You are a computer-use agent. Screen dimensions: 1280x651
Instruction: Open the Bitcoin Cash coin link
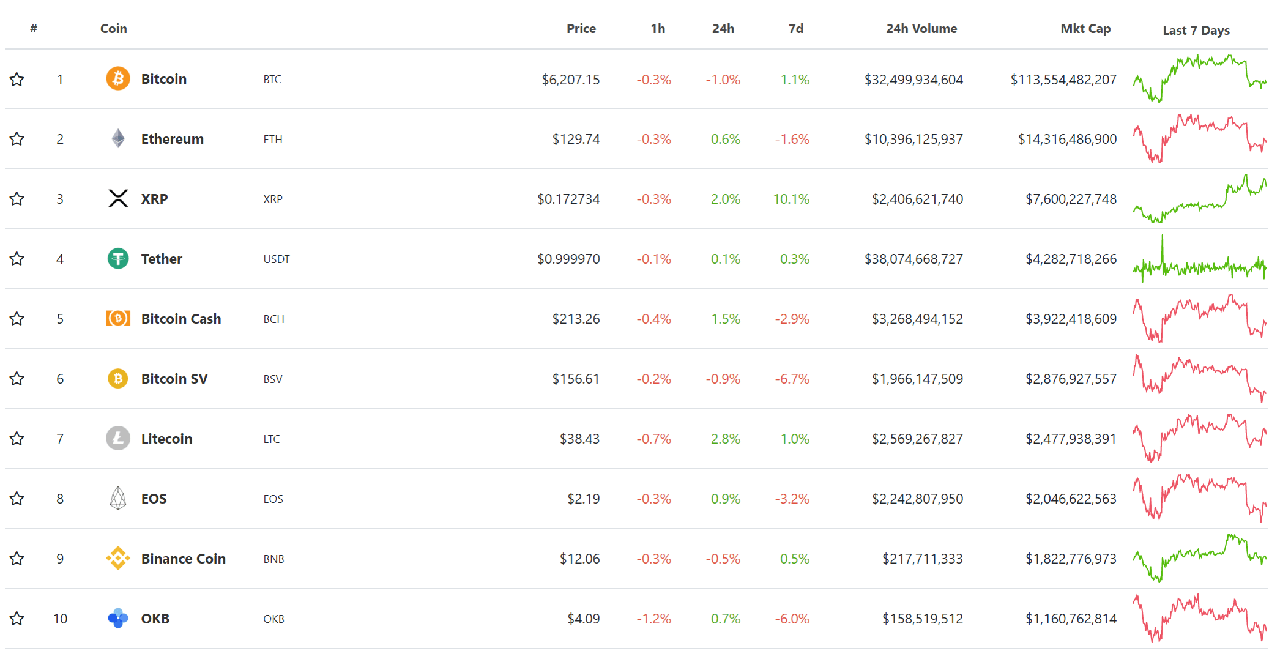tap(181, 319)
